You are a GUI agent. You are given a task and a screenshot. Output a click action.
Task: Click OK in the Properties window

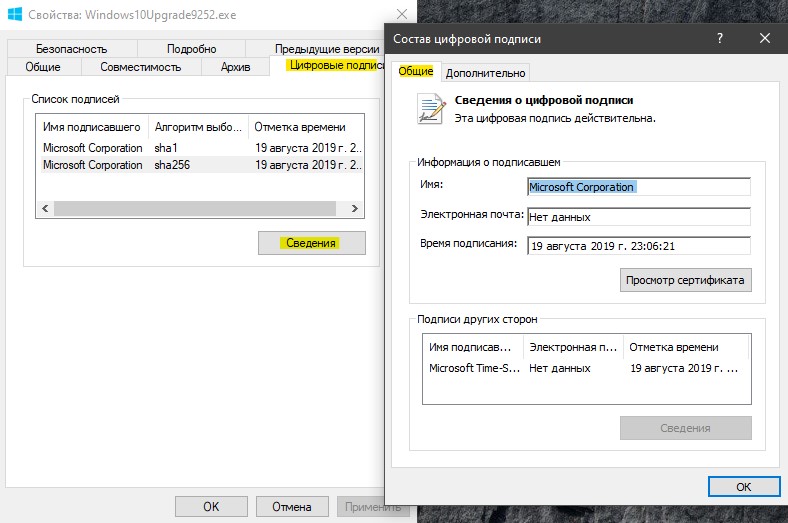click(x=211, y=506)
